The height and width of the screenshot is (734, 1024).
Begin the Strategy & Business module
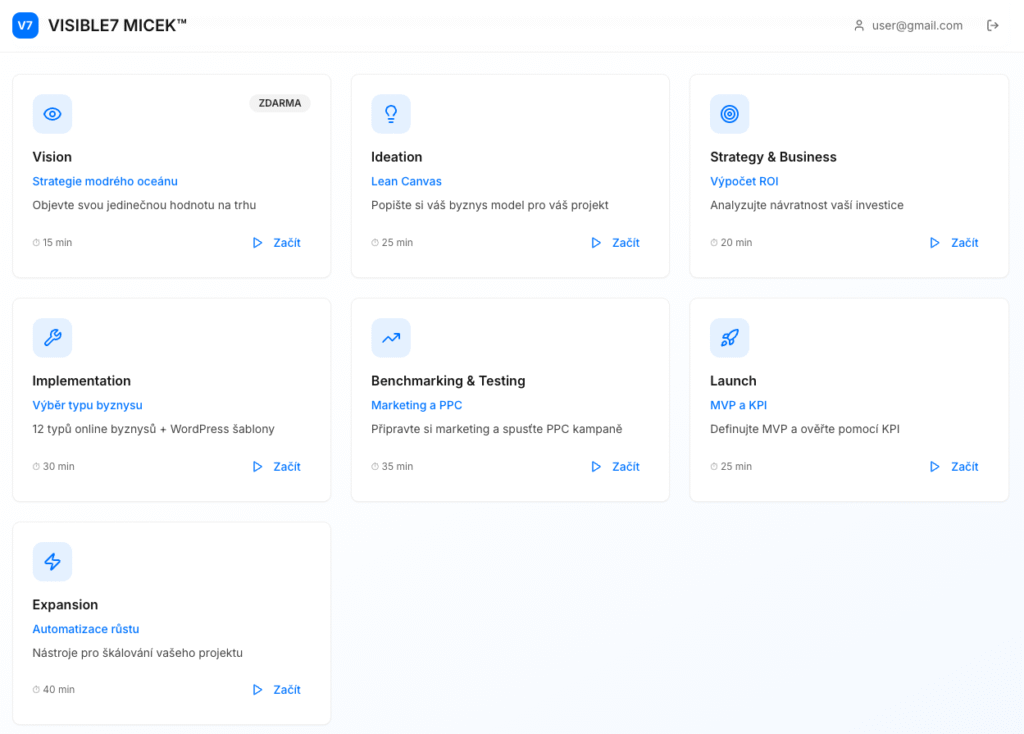click(x=954, y=243)
